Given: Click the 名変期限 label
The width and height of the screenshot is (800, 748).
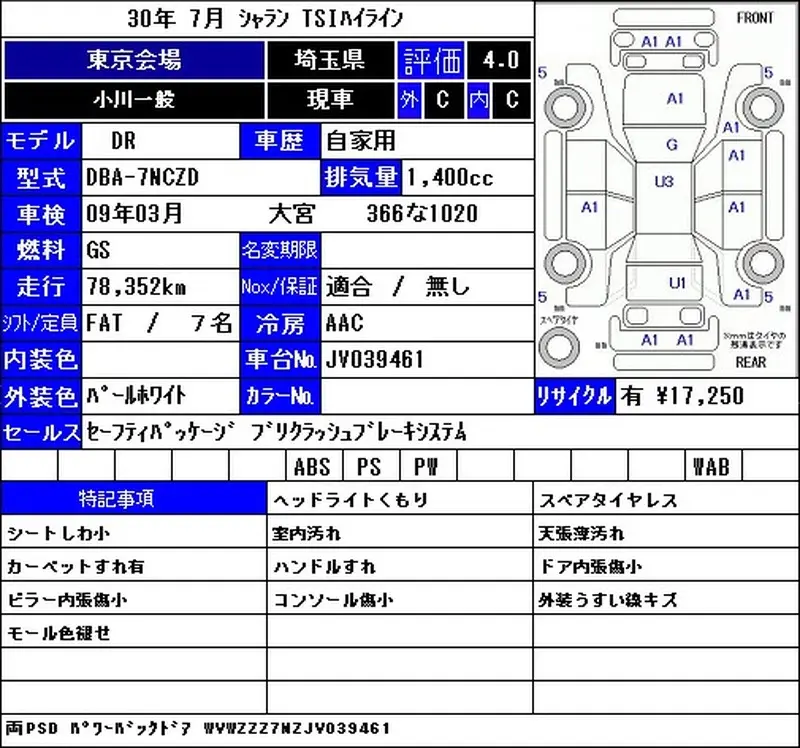Looking at the screenshot, I should click(x=280, y=251).
